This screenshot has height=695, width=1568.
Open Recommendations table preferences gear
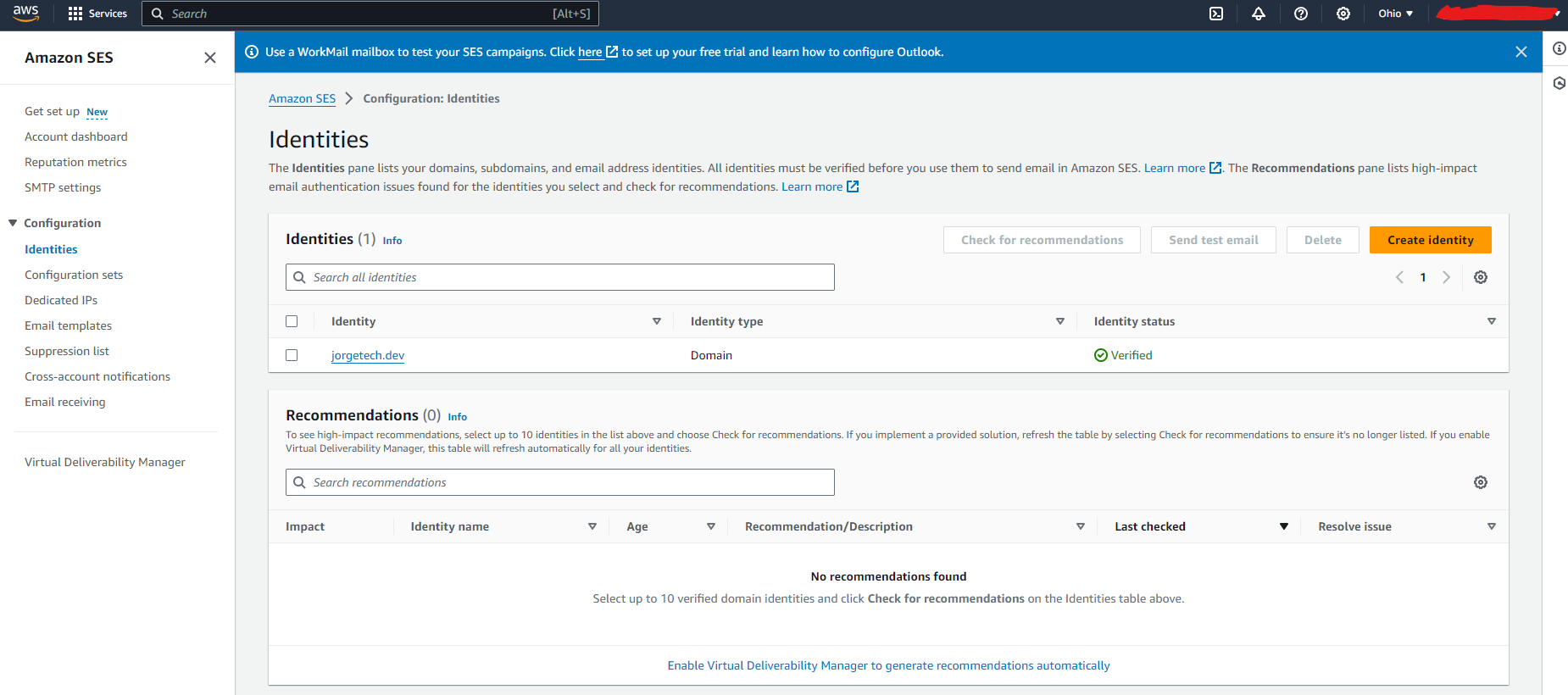pos(1481,482)
